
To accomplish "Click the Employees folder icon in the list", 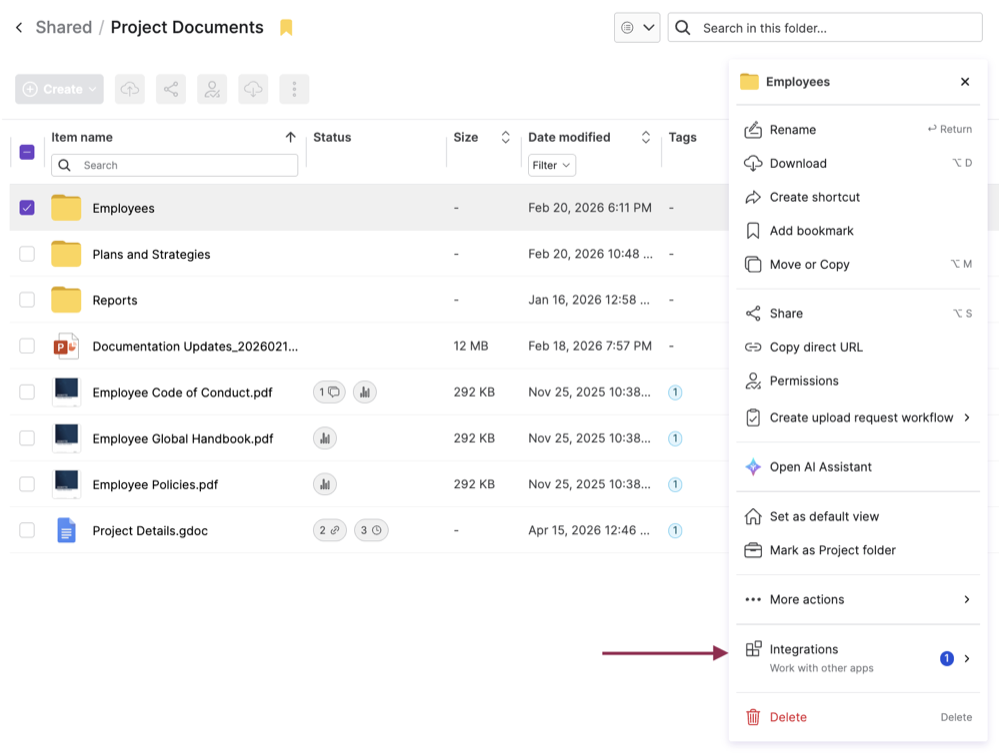I will [x=66, y=208].
